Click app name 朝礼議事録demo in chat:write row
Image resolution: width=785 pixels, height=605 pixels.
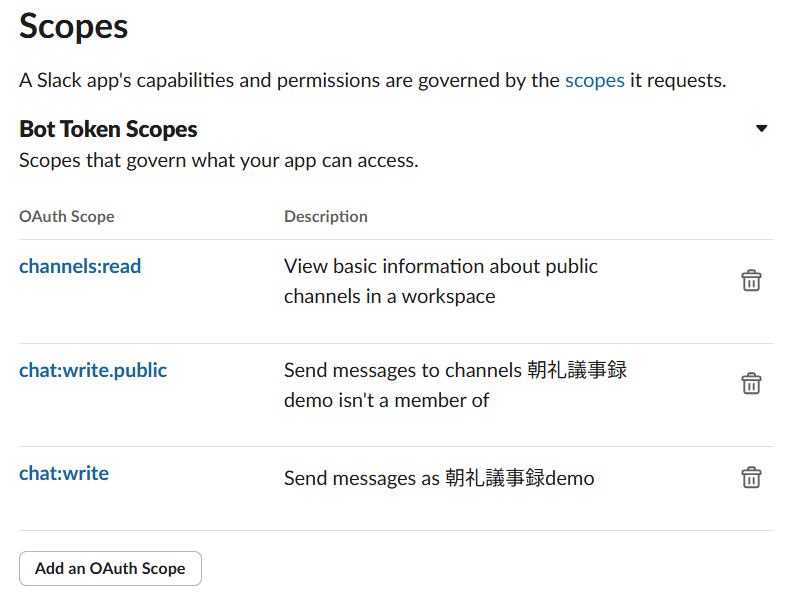(519, 479)
